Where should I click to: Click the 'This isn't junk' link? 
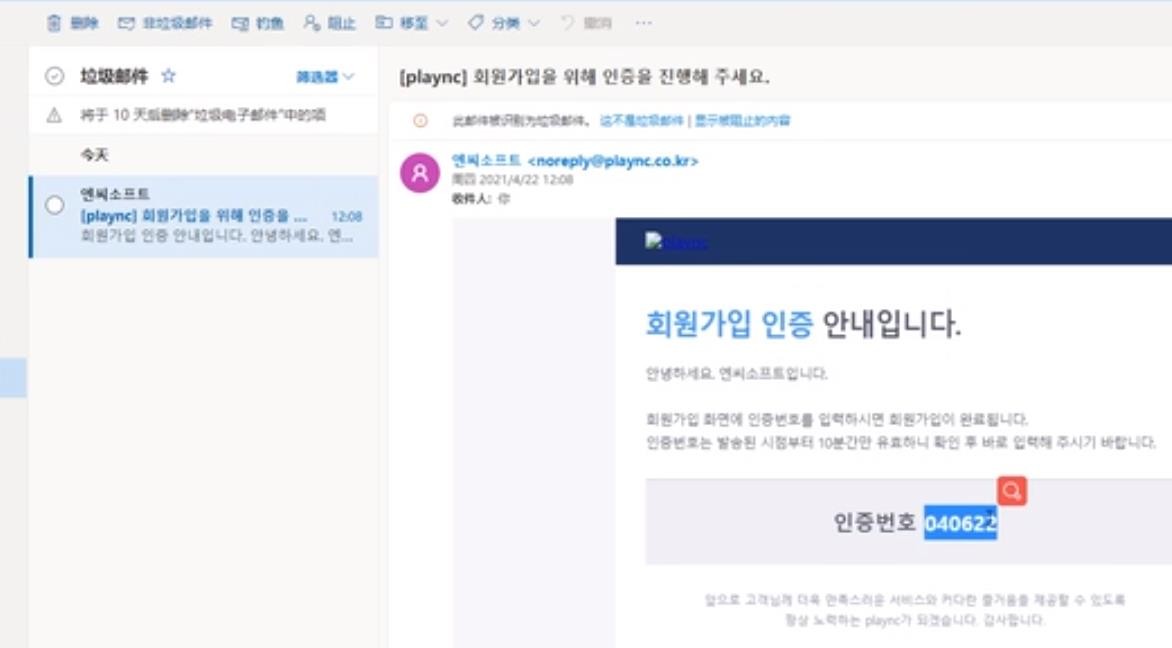point(641,120)
